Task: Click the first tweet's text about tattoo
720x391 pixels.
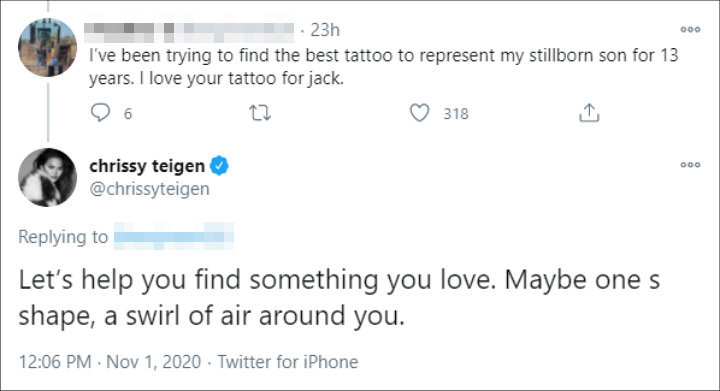Action: click(x=383, y=67)
